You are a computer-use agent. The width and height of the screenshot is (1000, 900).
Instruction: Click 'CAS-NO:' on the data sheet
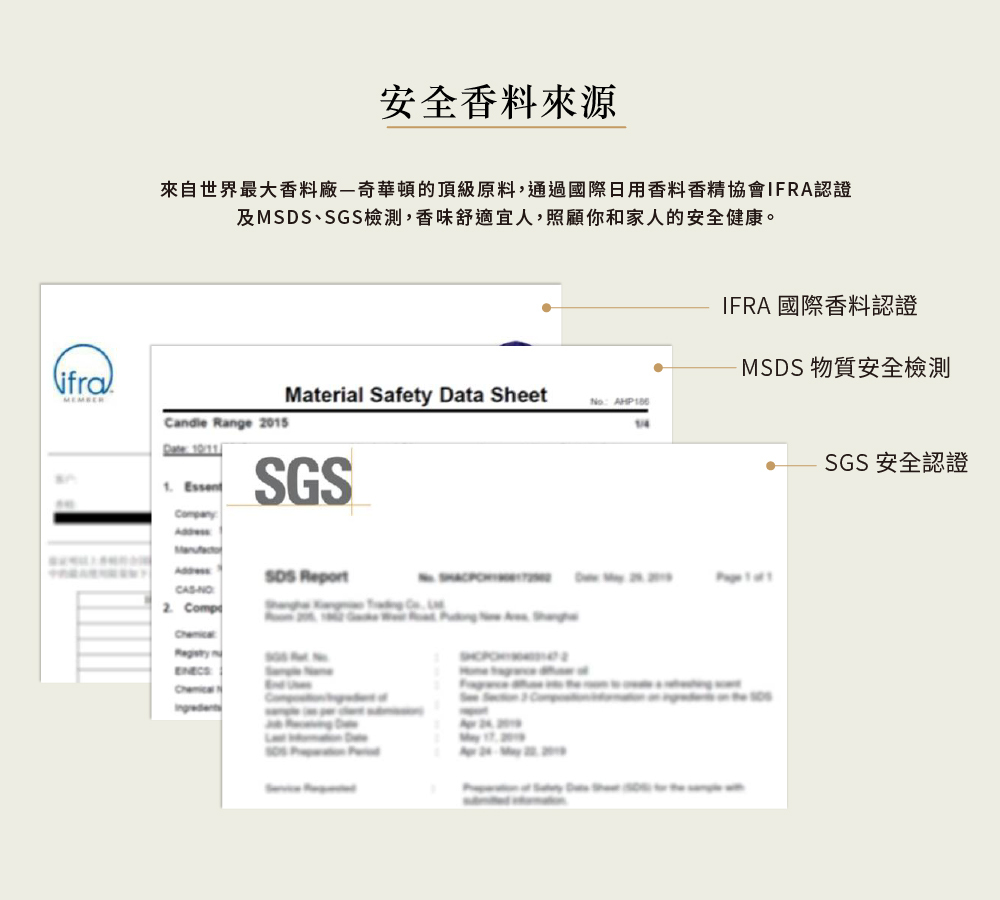click(195, 589)
